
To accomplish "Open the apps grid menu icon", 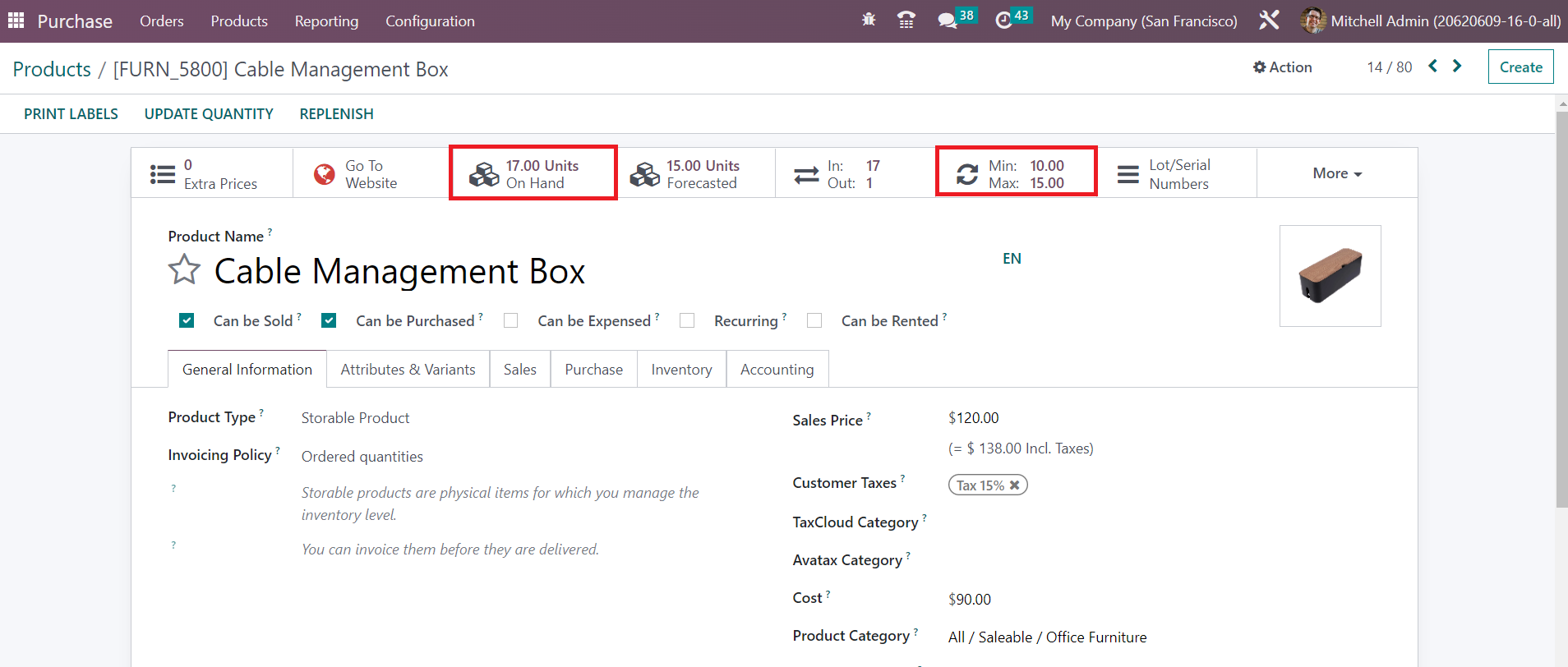I will click(x=16, y=21).
